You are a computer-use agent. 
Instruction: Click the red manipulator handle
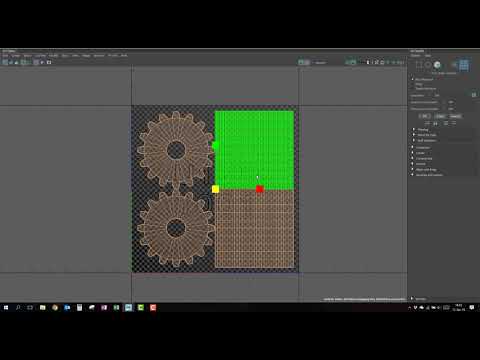pyautogui.click(x=260, y=189)
